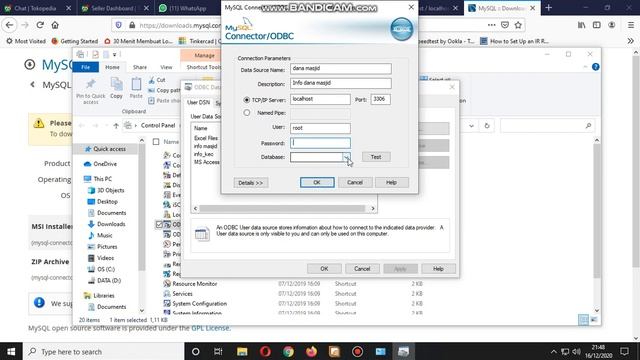Toggle select-all checkbox beside Name column

point(156,142)
